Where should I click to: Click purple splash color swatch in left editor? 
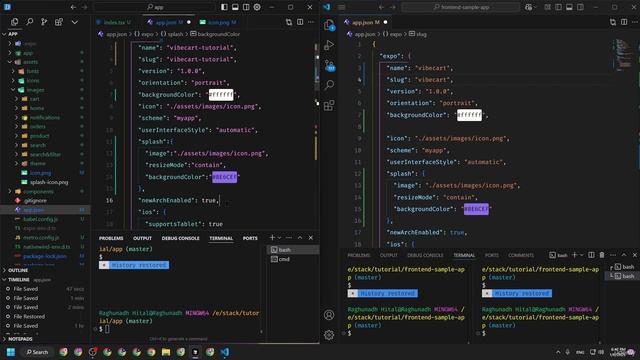click(224, 177)
